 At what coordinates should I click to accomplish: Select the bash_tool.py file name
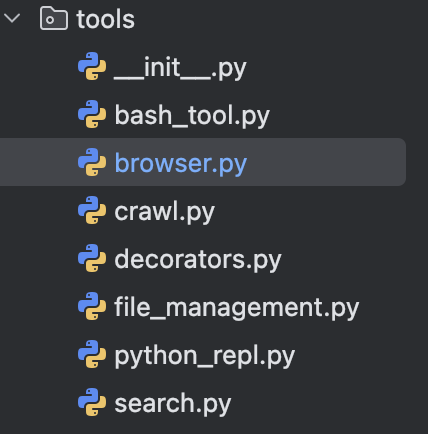(192, 116)
